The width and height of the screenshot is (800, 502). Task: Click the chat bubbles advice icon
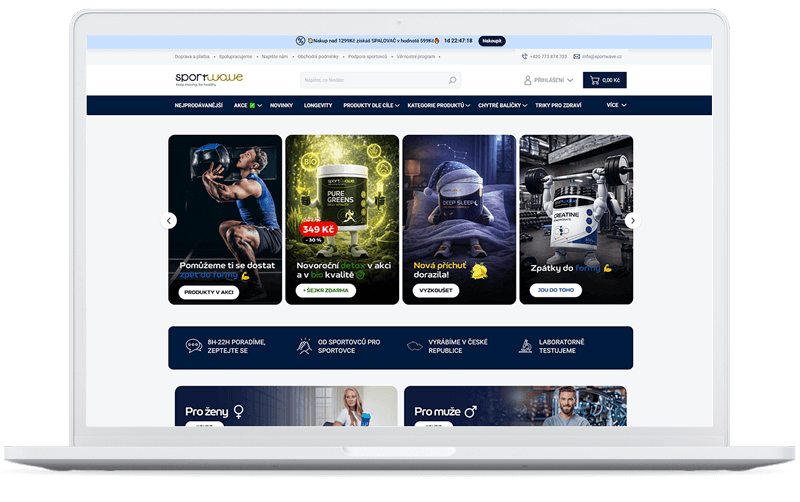(194, 346)
